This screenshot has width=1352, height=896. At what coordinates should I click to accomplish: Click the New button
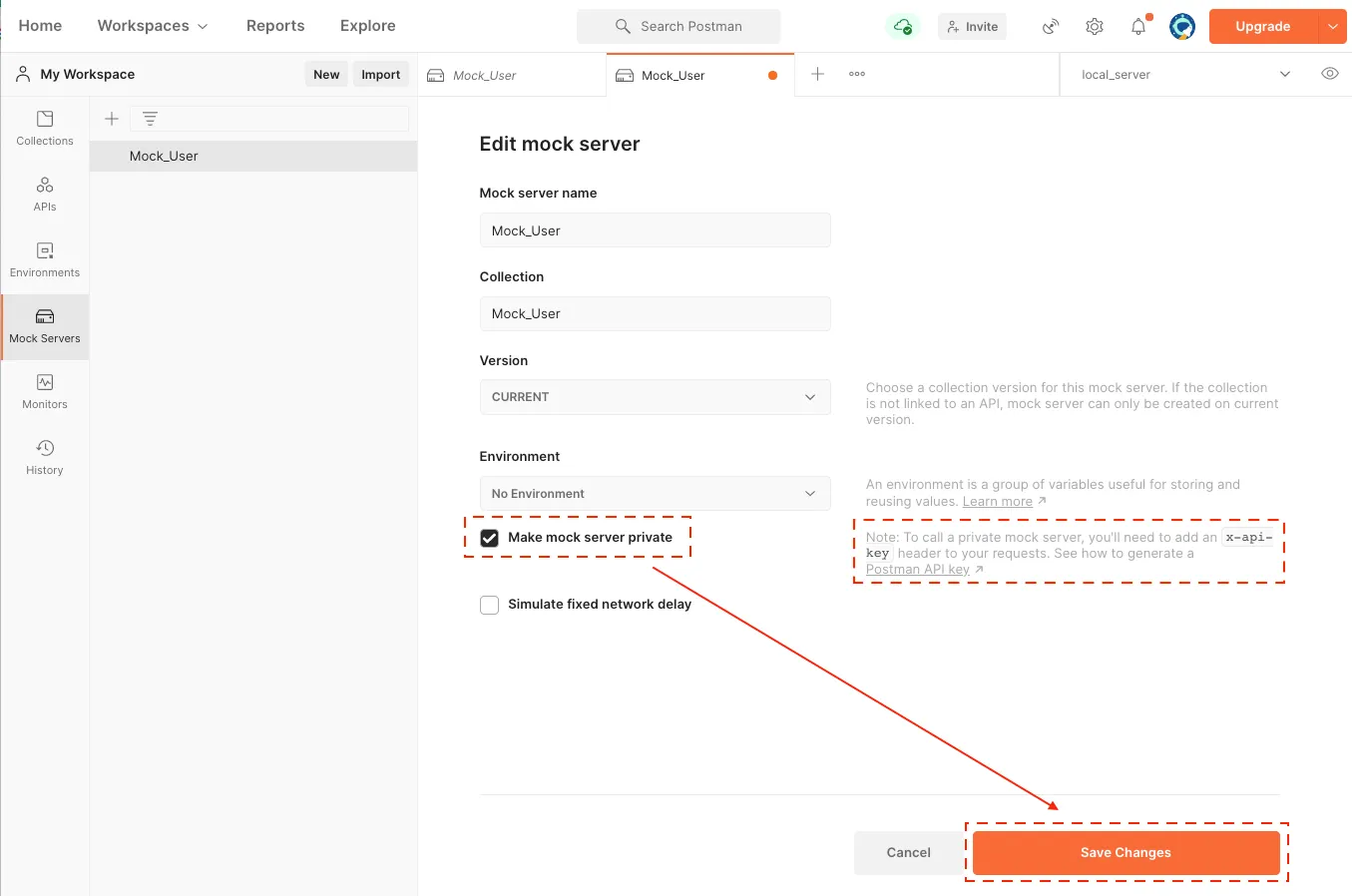(x=326, y=75)
